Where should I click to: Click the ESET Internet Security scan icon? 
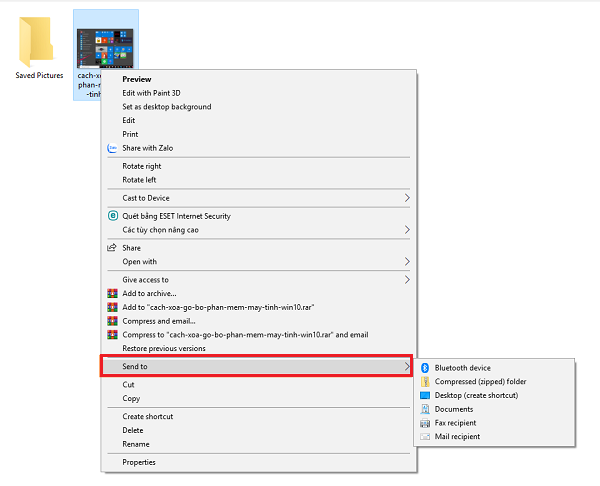(113, 216)
